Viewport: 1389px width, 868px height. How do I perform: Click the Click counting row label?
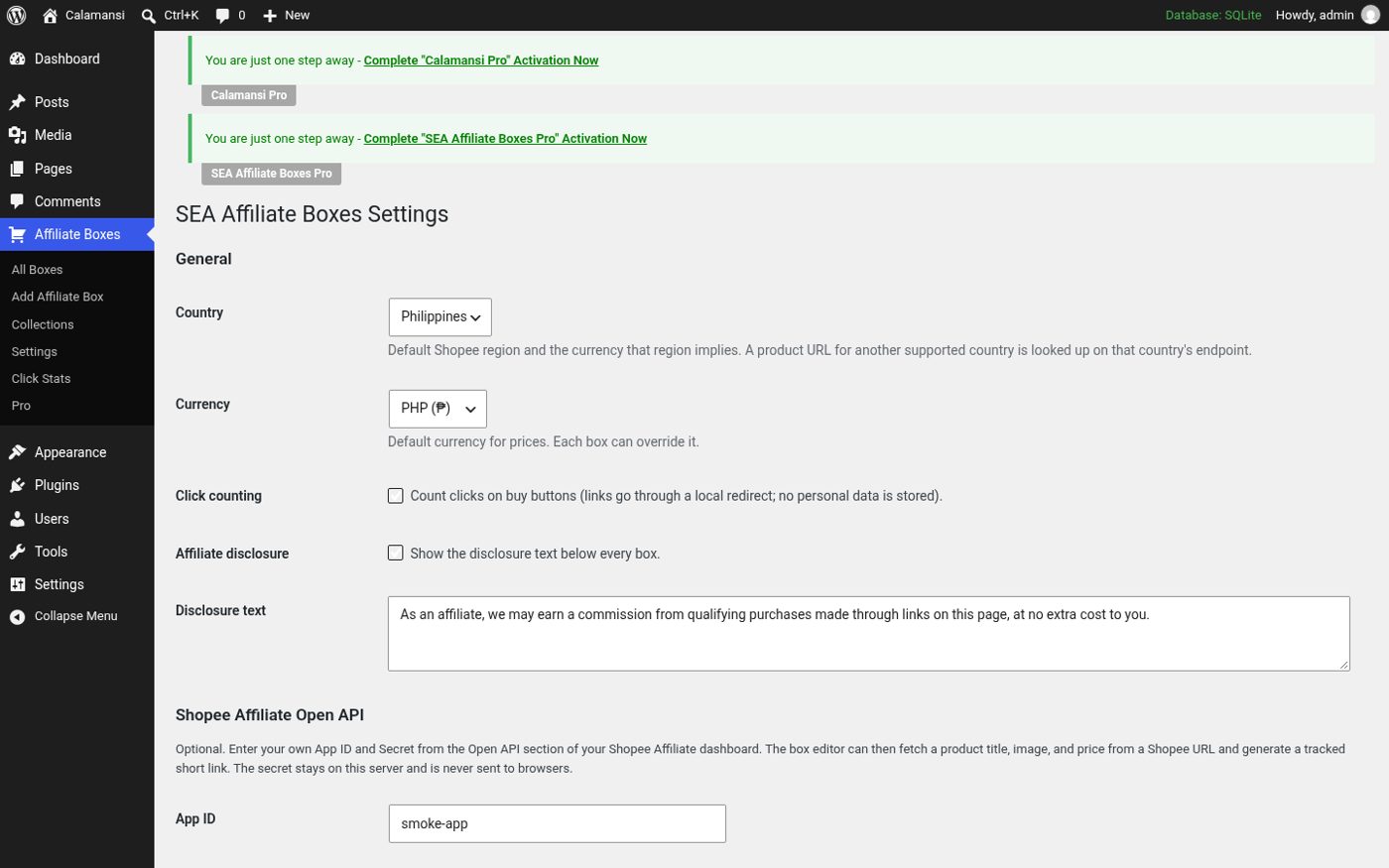coord(218,496)
